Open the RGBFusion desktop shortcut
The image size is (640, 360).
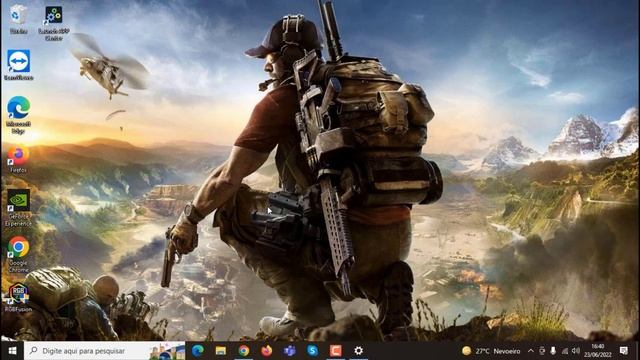[18, 297]
